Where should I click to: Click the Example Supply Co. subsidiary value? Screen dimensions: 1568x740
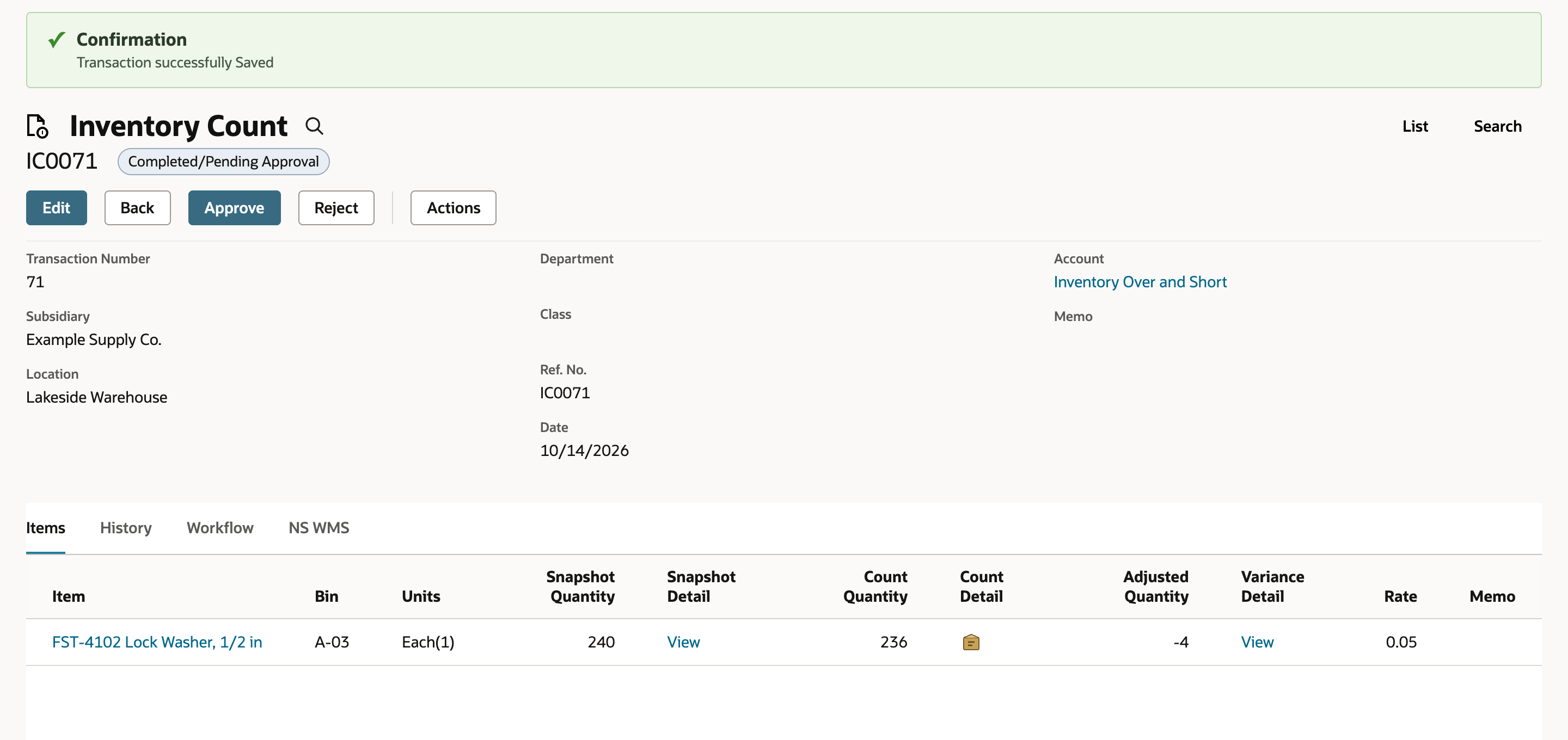click(x=94, y=340)
